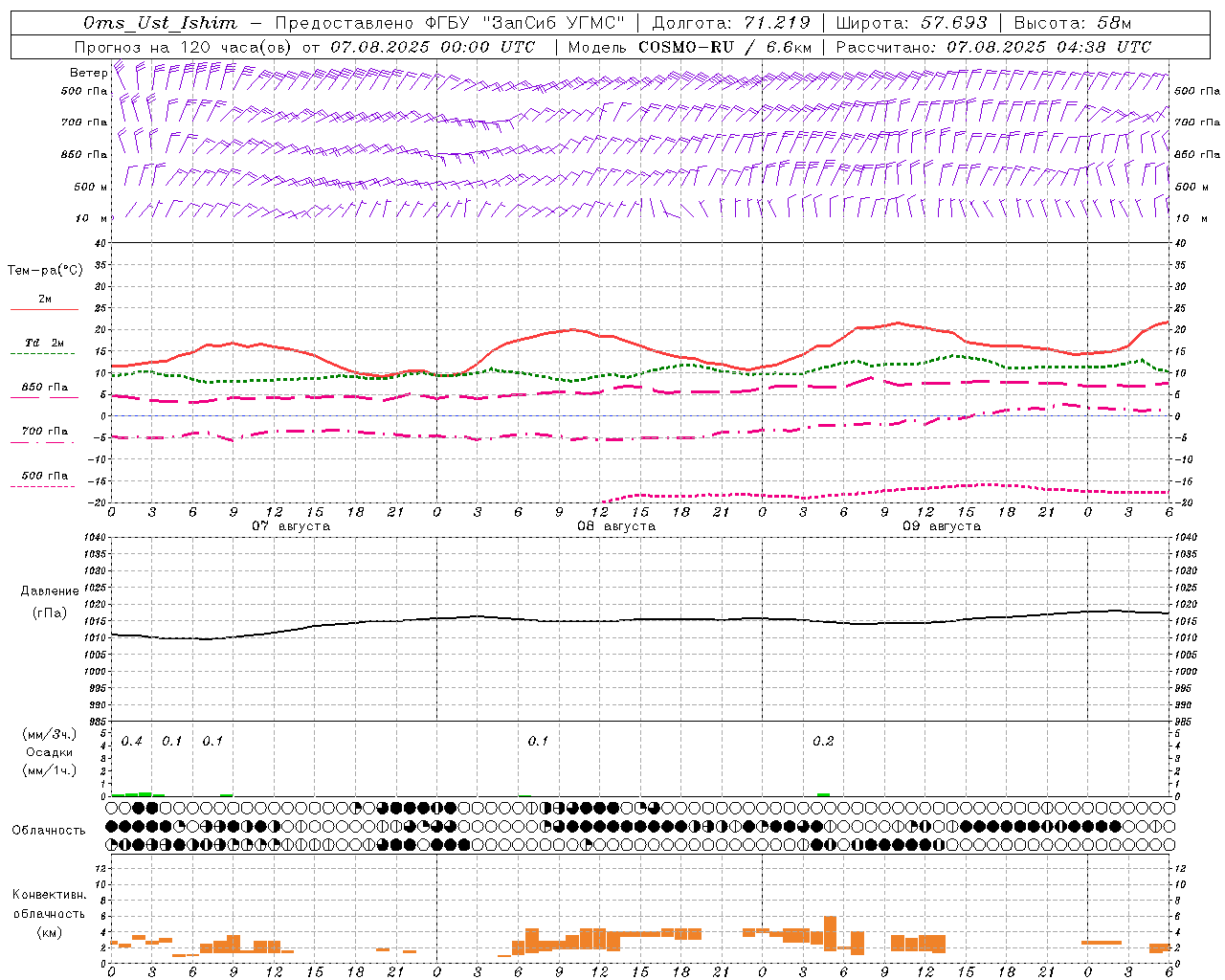Click the '09 августа' date label
Image resolution: width=1225 pixels, height=980 pixels.
click(x=942, y=526)
